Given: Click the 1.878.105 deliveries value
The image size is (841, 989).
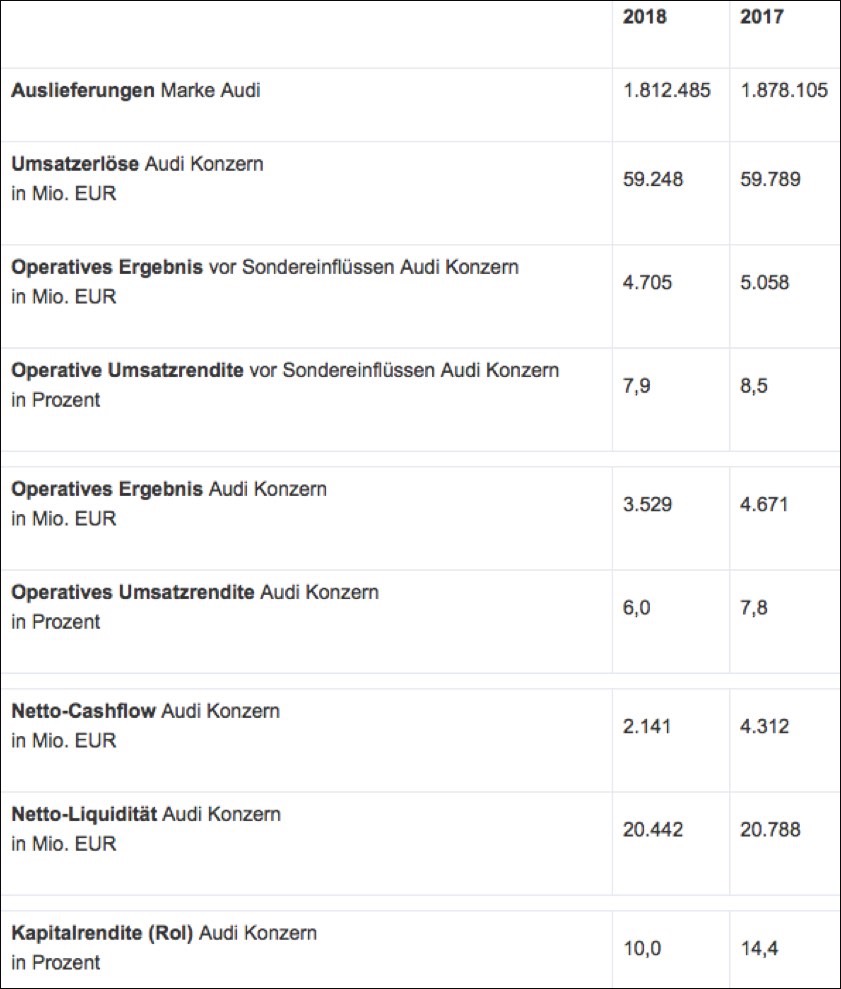Looking at the screenshot, I should pos(784,91).
